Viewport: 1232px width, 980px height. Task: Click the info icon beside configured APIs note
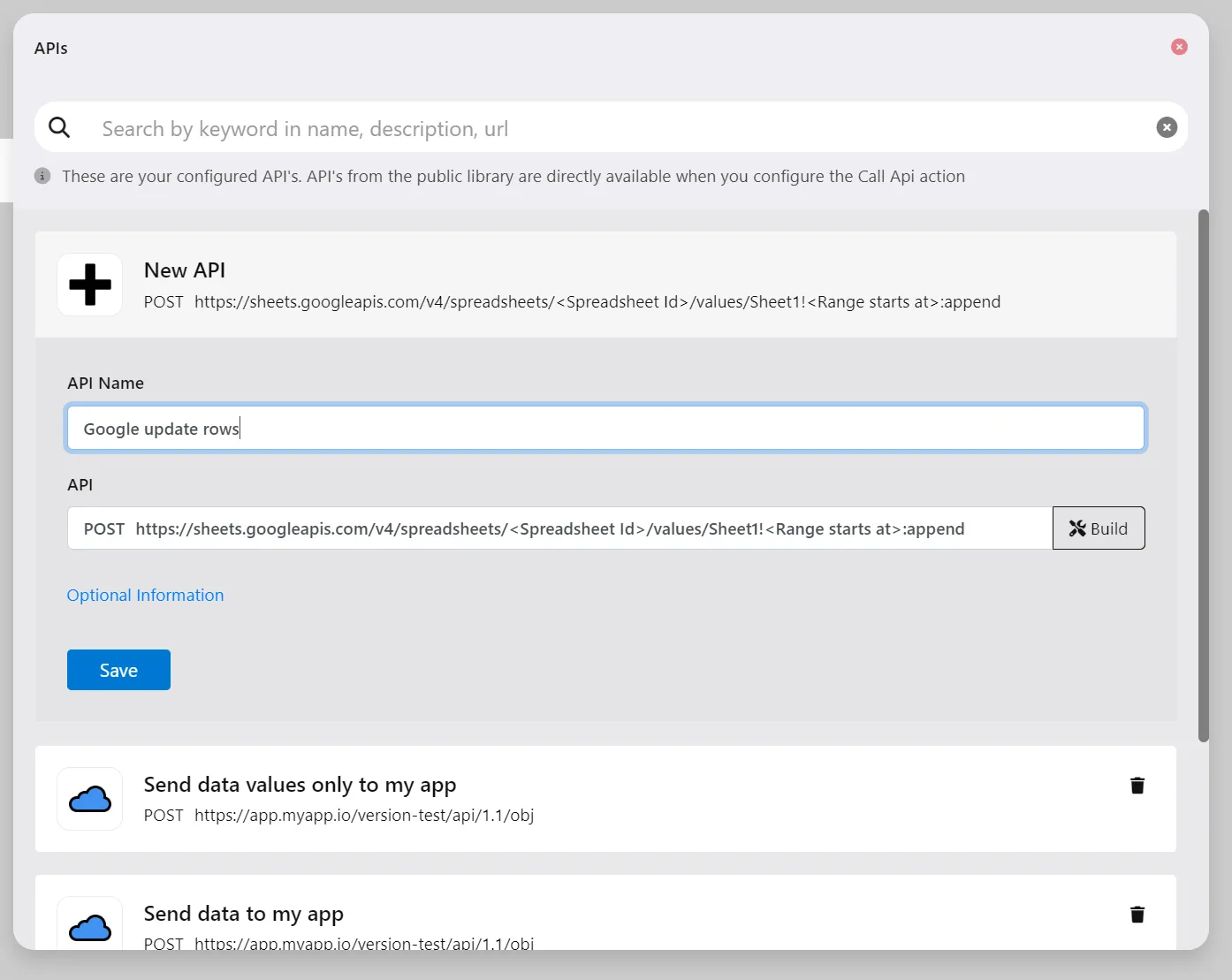point(42,176)
